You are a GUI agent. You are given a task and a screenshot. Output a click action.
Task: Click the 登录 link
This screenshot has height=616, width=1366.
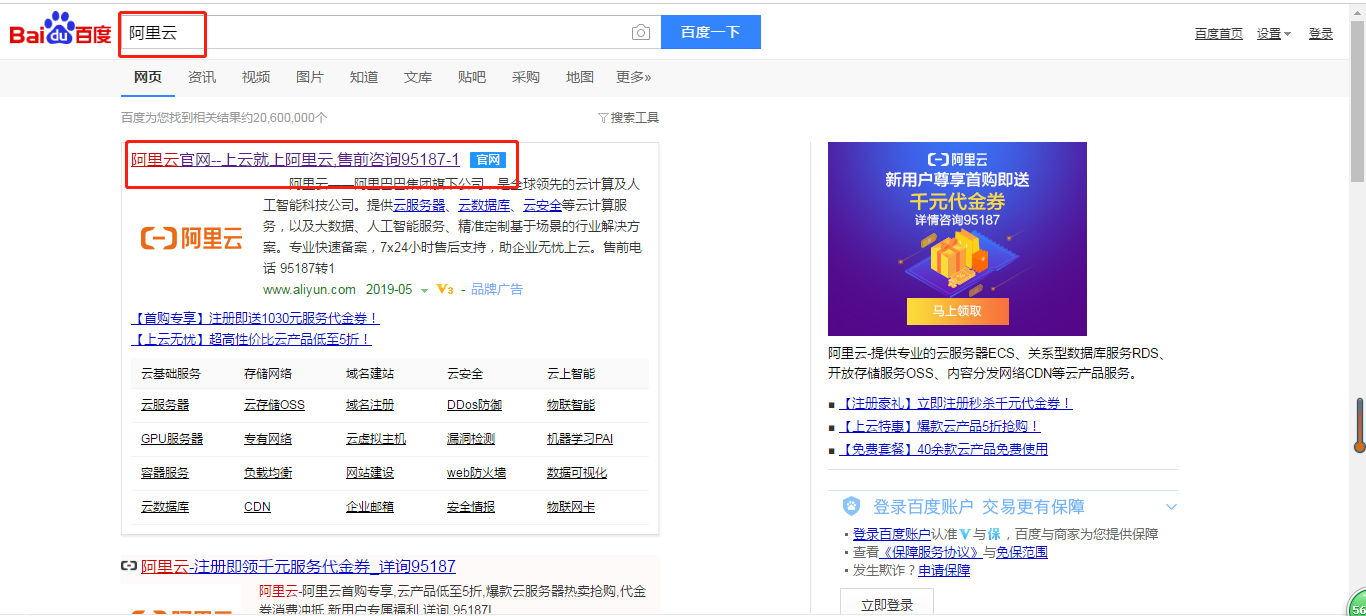click(x=1321, y=33)
